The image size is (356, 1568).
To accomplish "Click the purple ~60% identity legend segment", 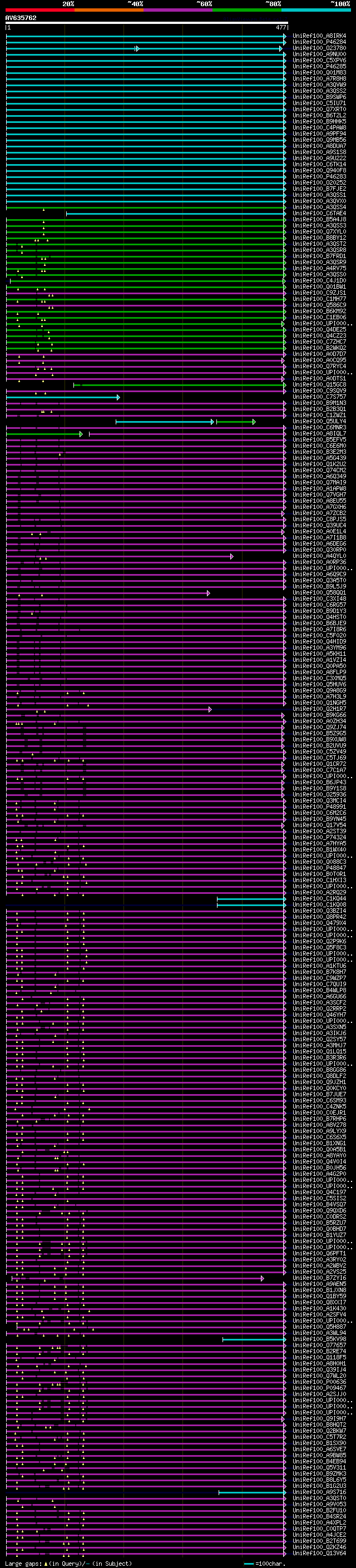I will tap(177, 10).
